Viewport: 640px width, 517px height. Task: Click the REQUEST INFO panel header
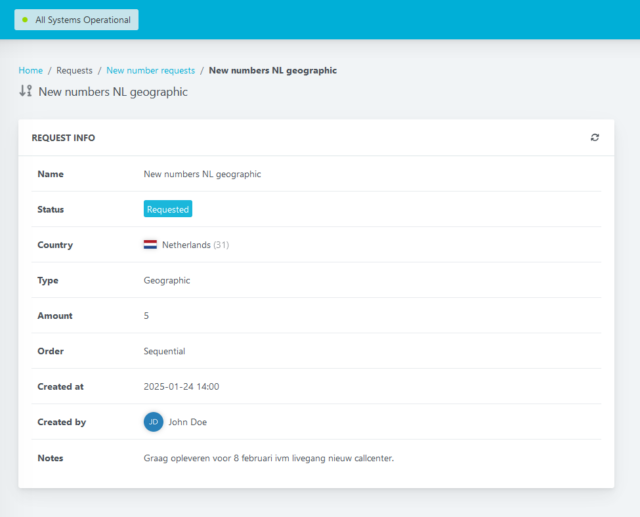[64, 138]
